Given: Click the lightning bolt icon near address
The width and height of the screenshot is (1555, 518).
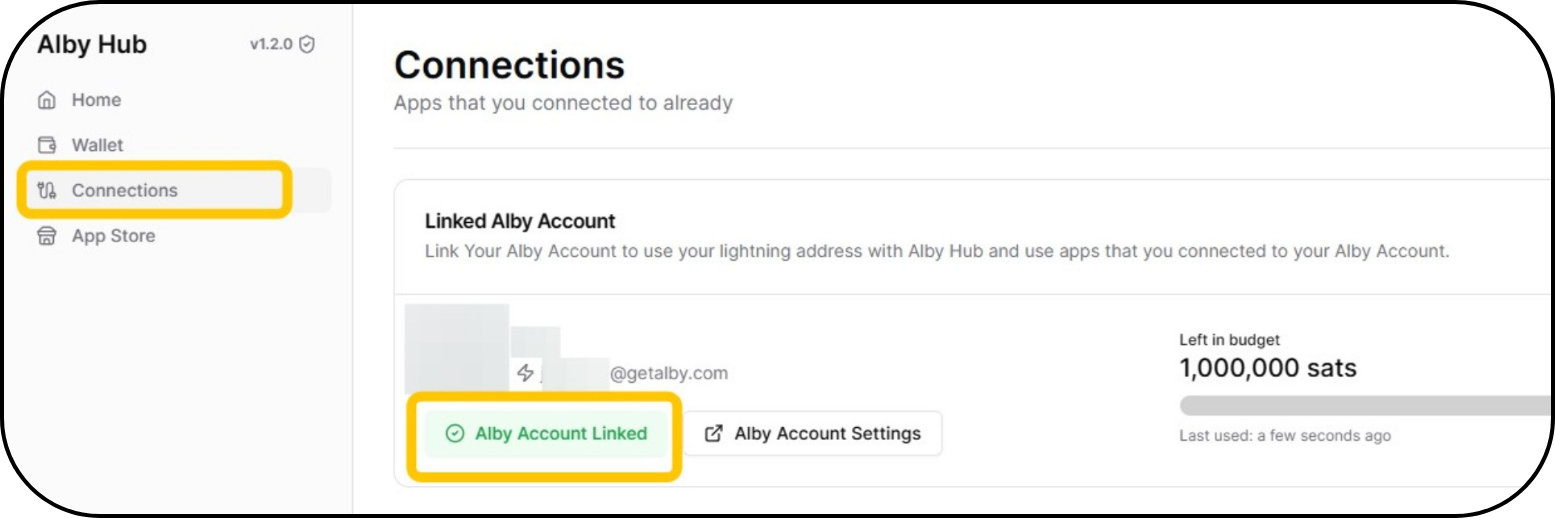Looking at the screenshot, I should click(525, 373).
